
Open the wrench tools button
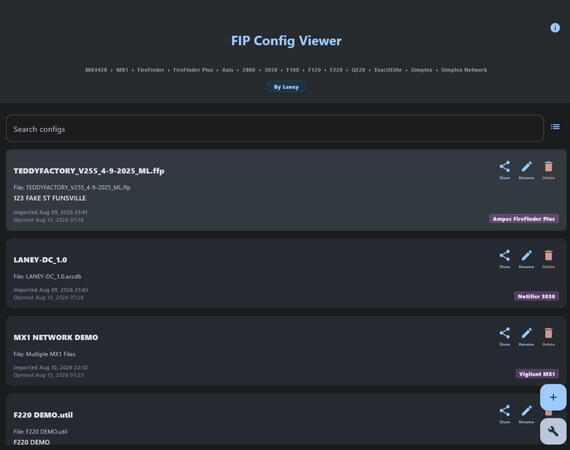pos(553,431)
